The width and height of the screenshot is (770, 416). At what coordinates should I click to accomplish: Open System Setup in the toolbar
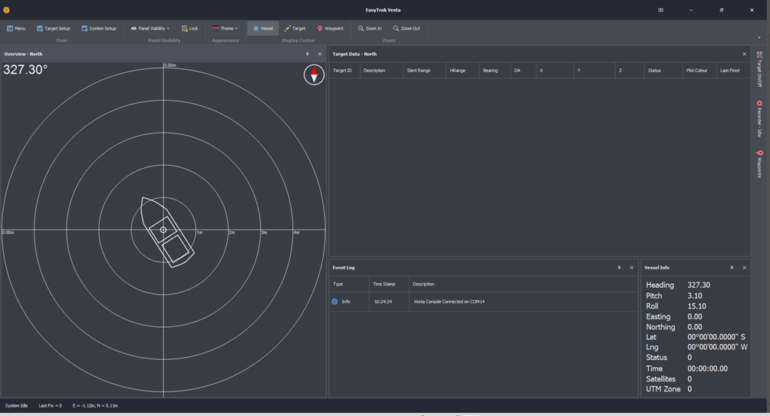[x=99, y=28]
